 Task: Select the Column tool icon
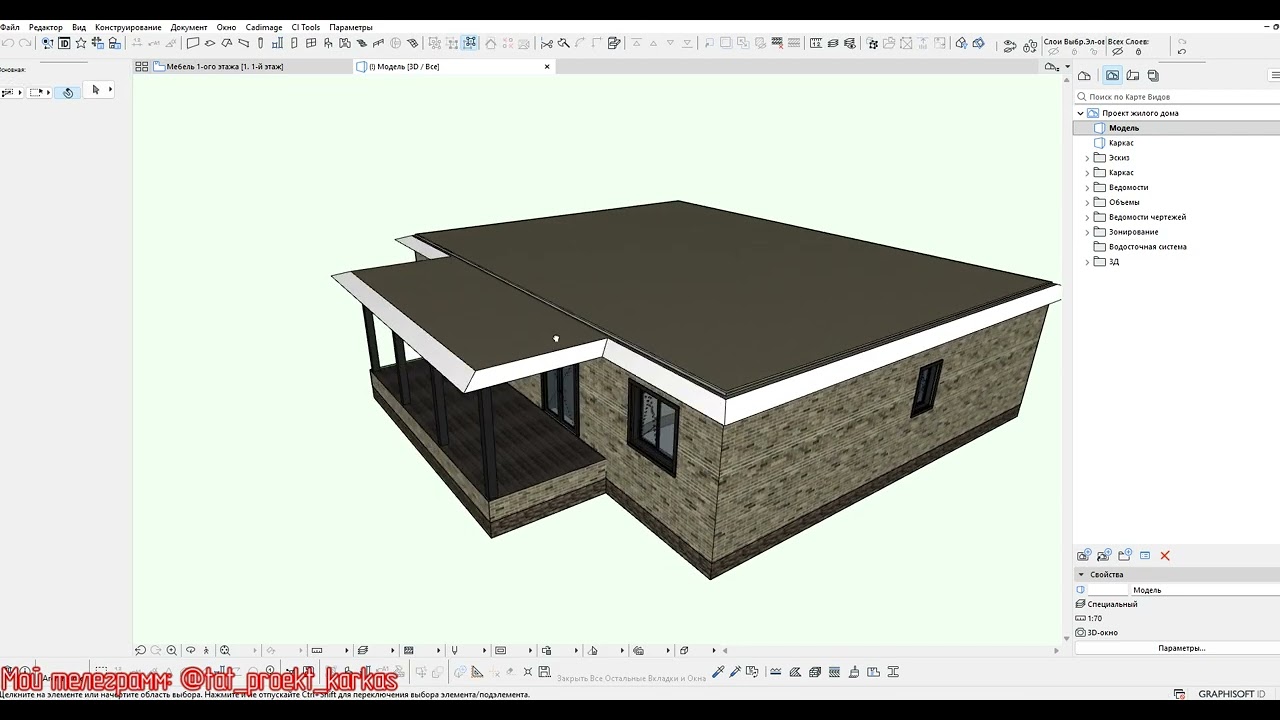(260, 43)
